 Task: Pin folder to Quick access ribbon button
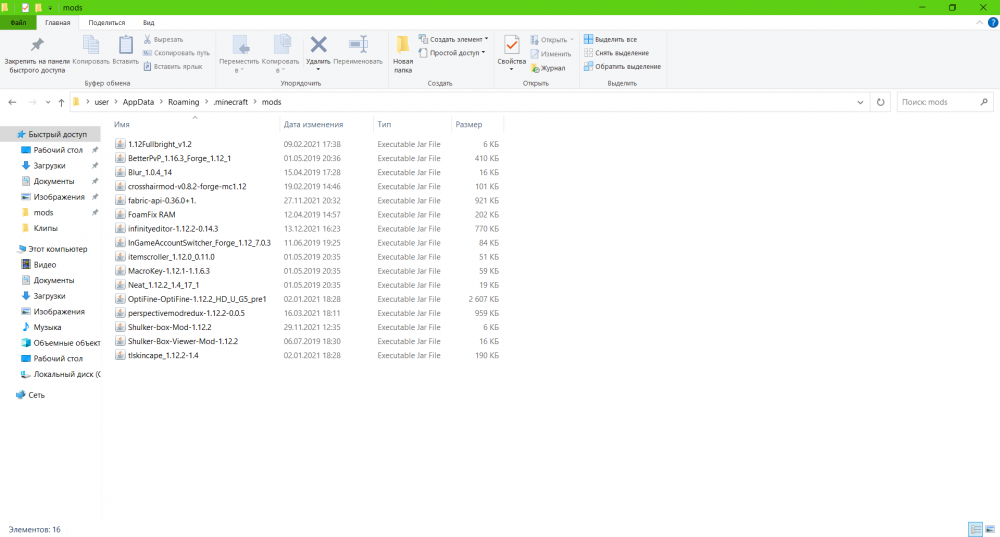click(37, 55)
